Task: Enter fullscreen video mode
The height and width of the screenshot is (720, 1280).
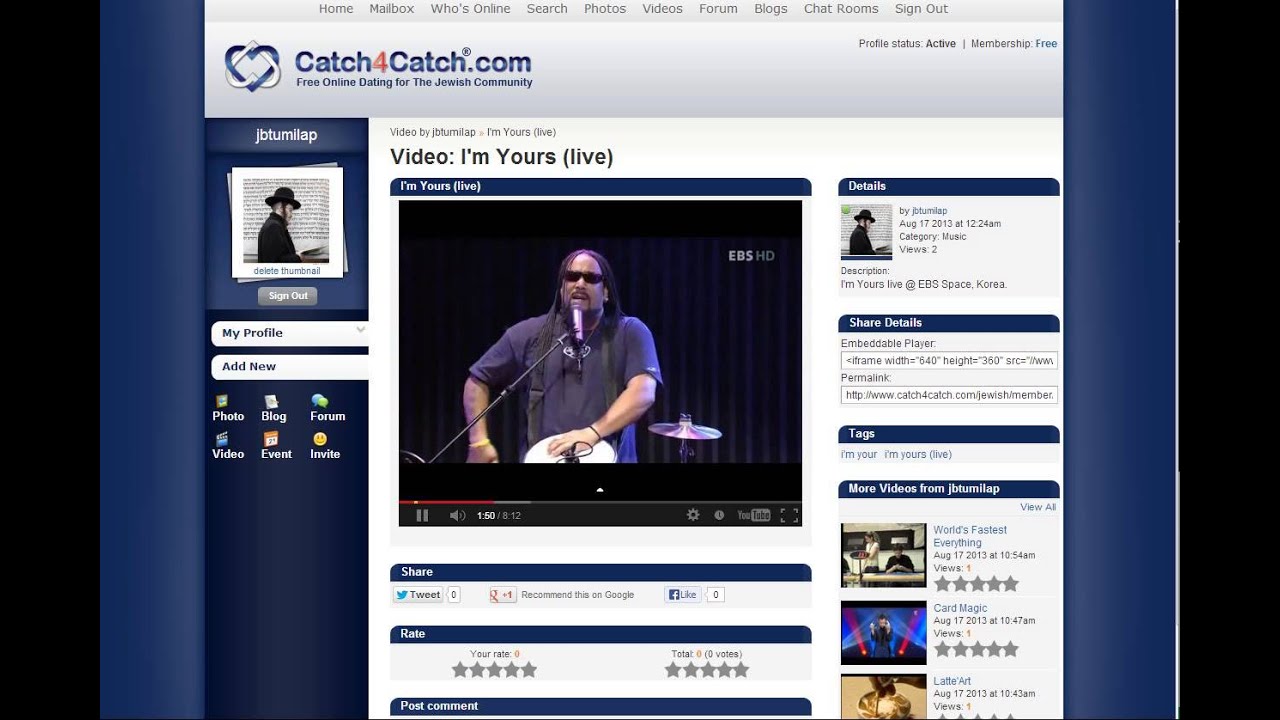Action: click(x=789, y=515)
